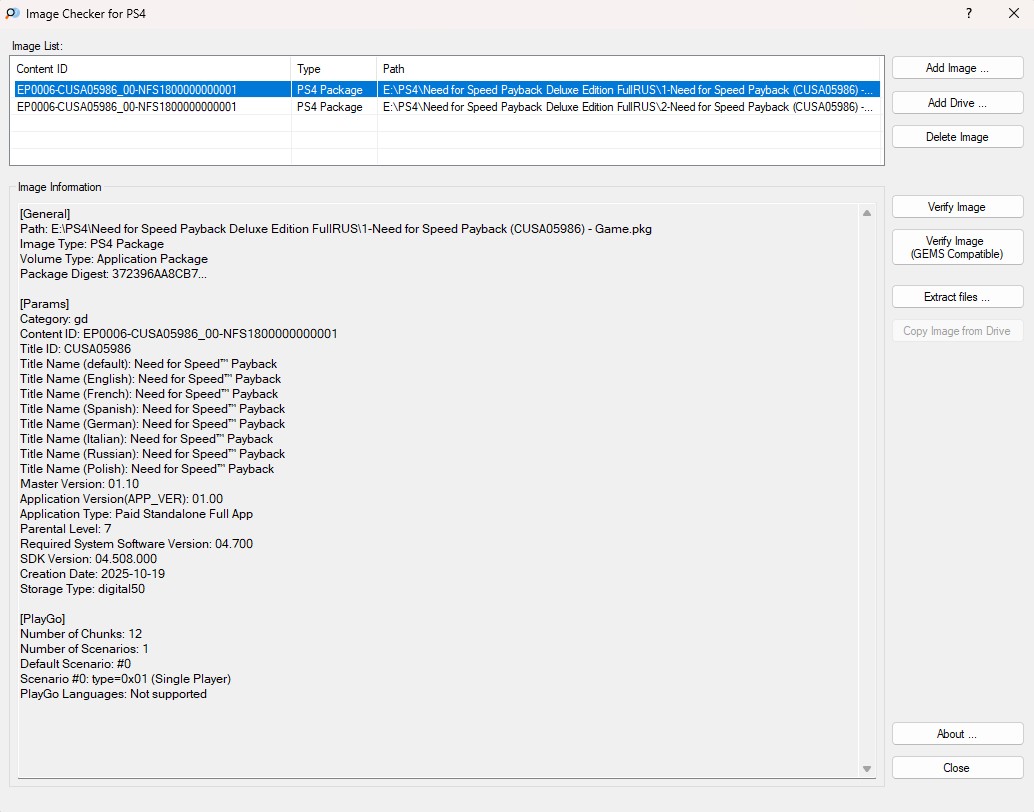Click the question mark help button
Image resolution: width=1034 pixels, height=812 pixels.
[x=968, y=14]
